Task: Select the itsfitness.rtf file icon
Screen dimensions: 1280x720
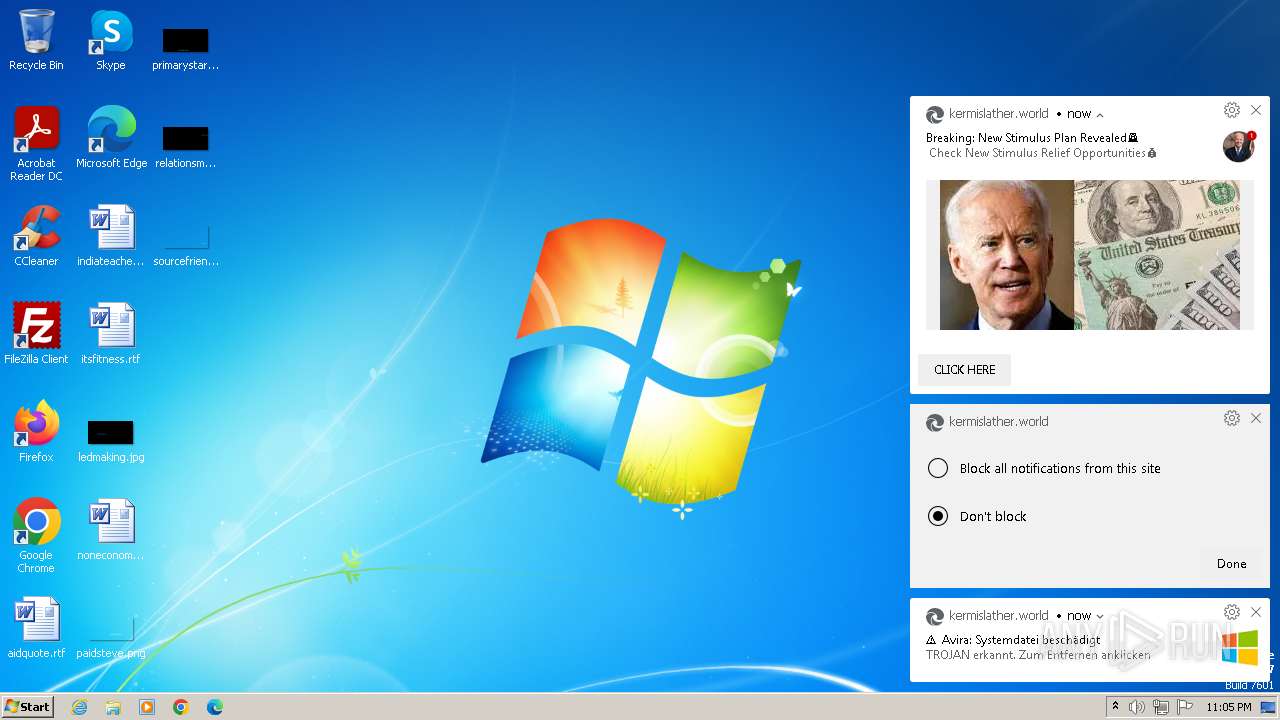Action: [x=111, y=334]
